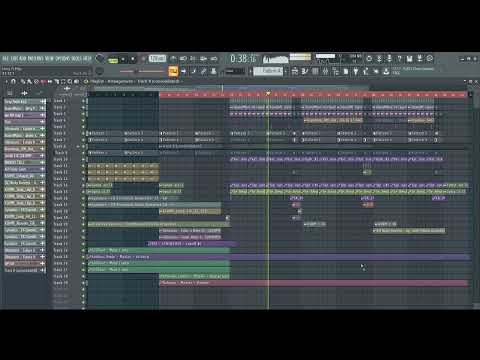The image size is (480, 360).
Task: Open the EDIT menu
Action: pyautogui.click(x=14, y=59)
